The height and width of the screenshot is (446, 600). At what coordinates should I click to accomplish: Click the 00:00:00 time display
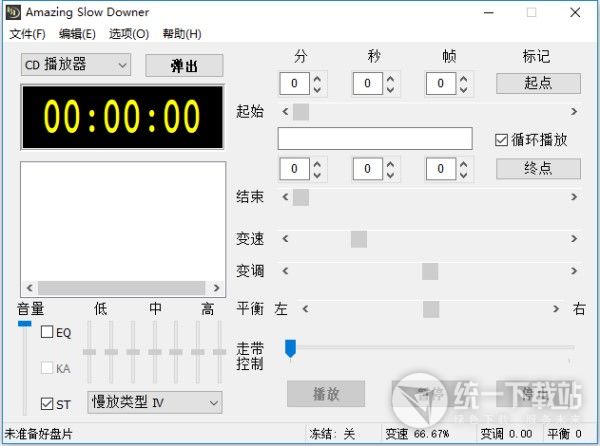click(x=122, y=117)
